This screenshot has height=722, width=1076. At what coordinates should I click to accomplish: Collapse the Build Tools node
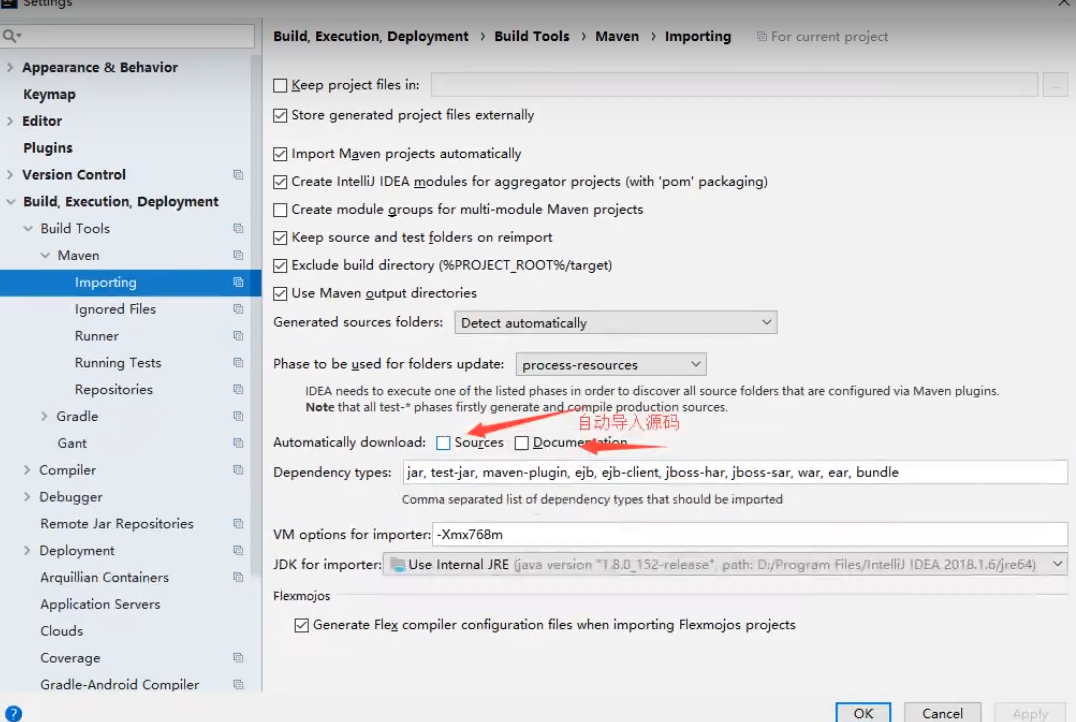[27, 228]
